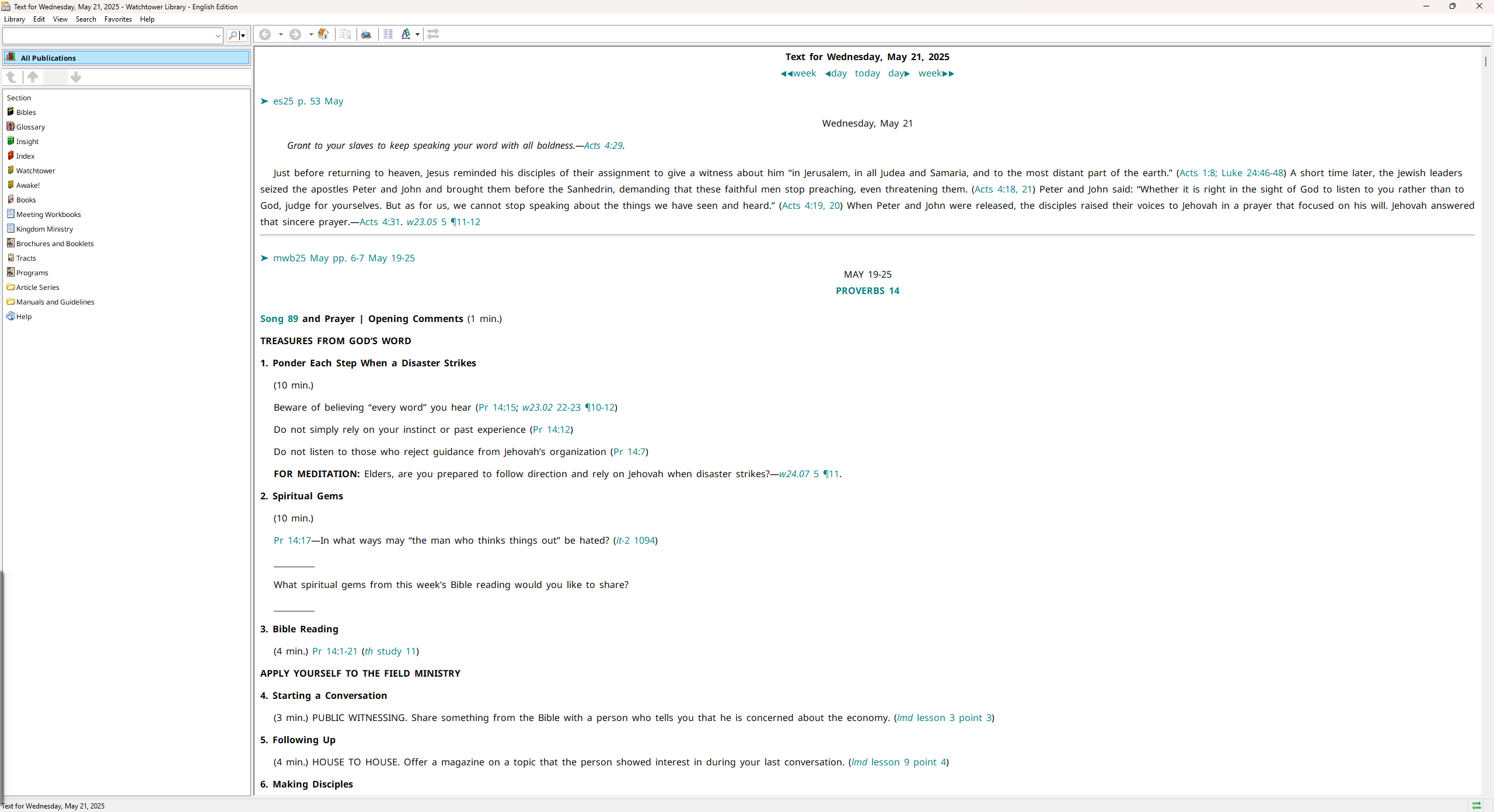Go to today's daily text link
Screen dimensions: 1494x812
867,73
